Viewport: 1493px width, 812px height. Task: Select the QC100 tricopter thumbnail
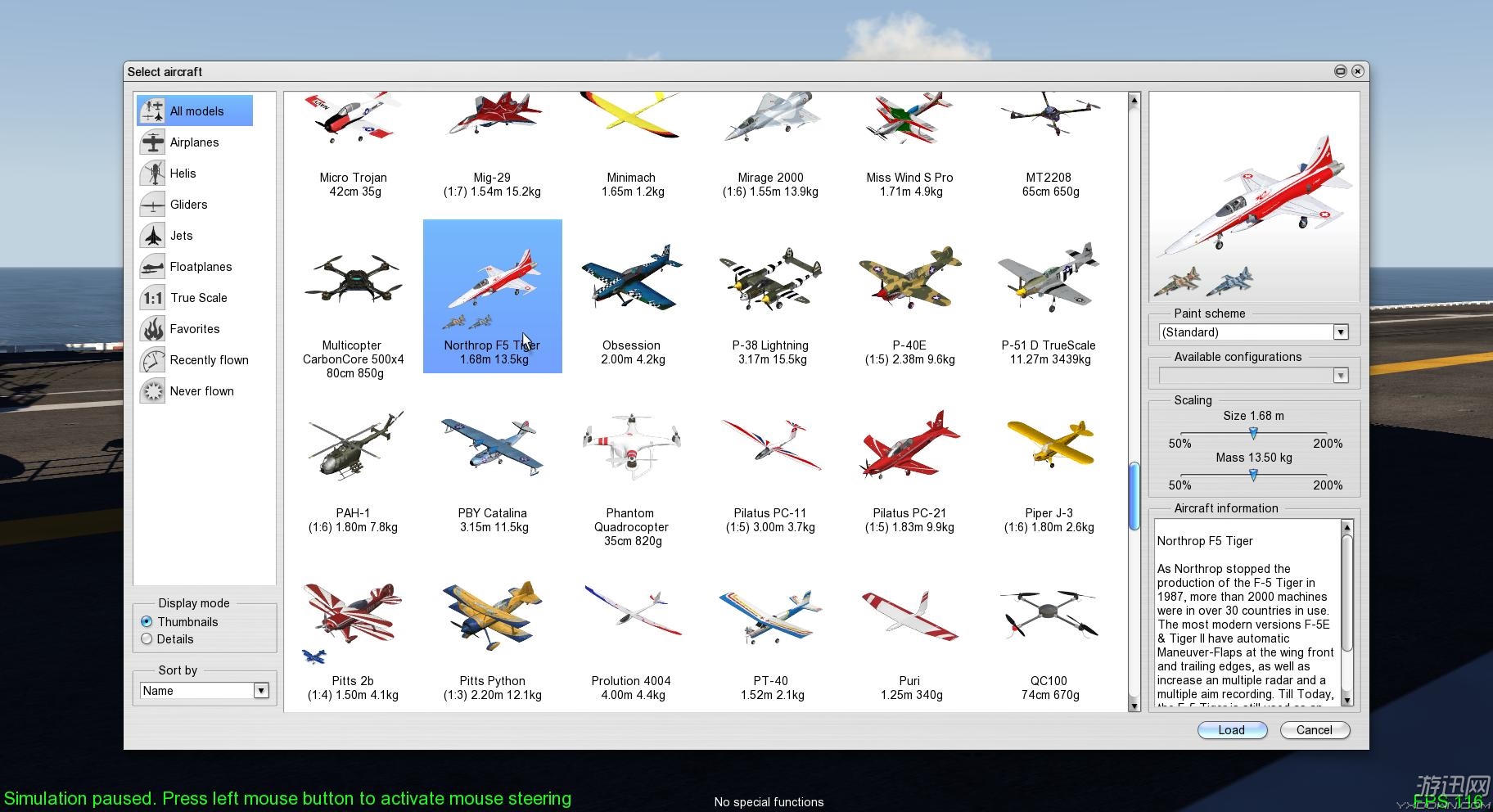[x=1049, y=614]
